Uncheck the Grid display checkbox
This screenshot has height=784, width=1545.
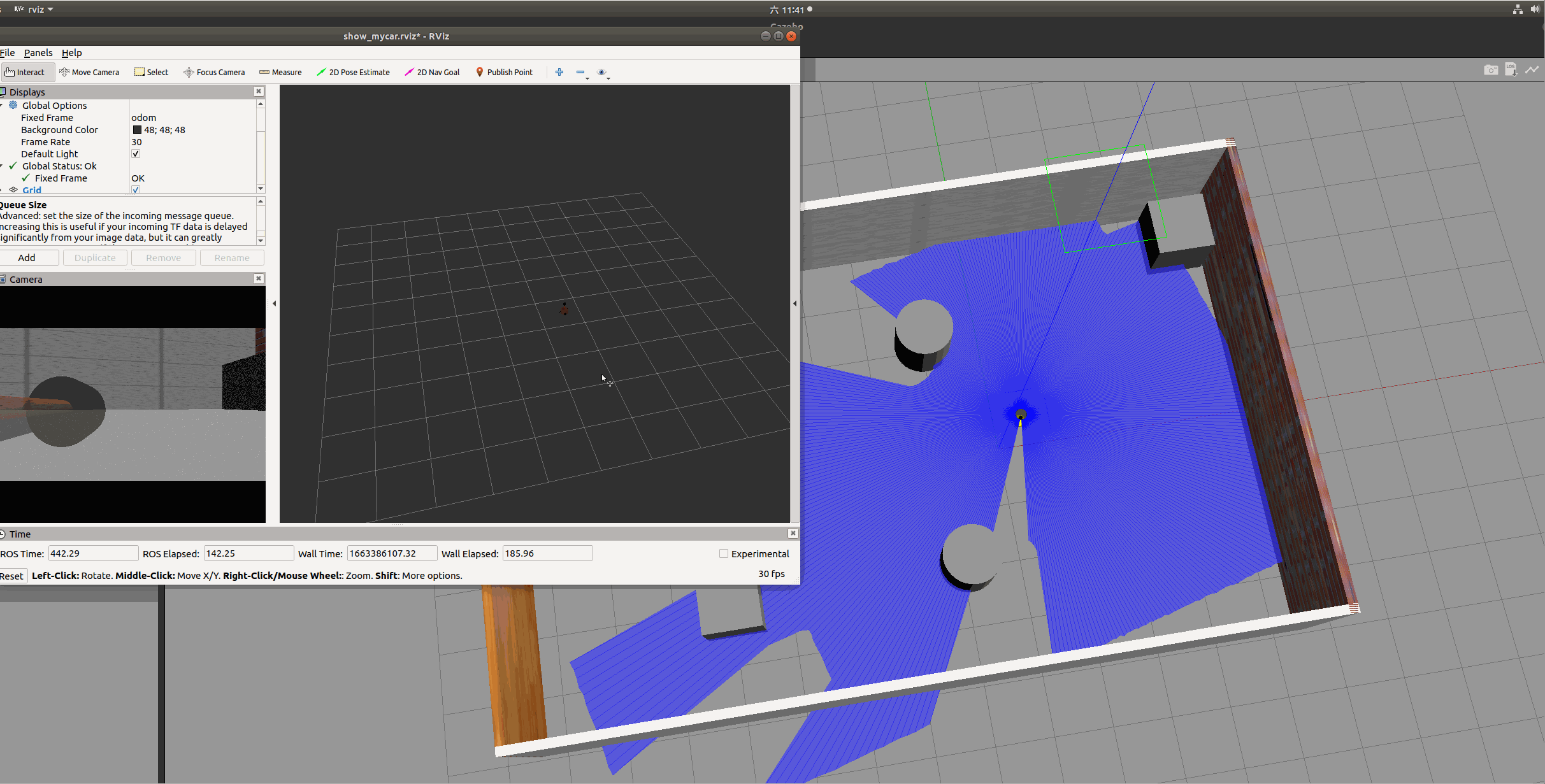tap(136, 190)
